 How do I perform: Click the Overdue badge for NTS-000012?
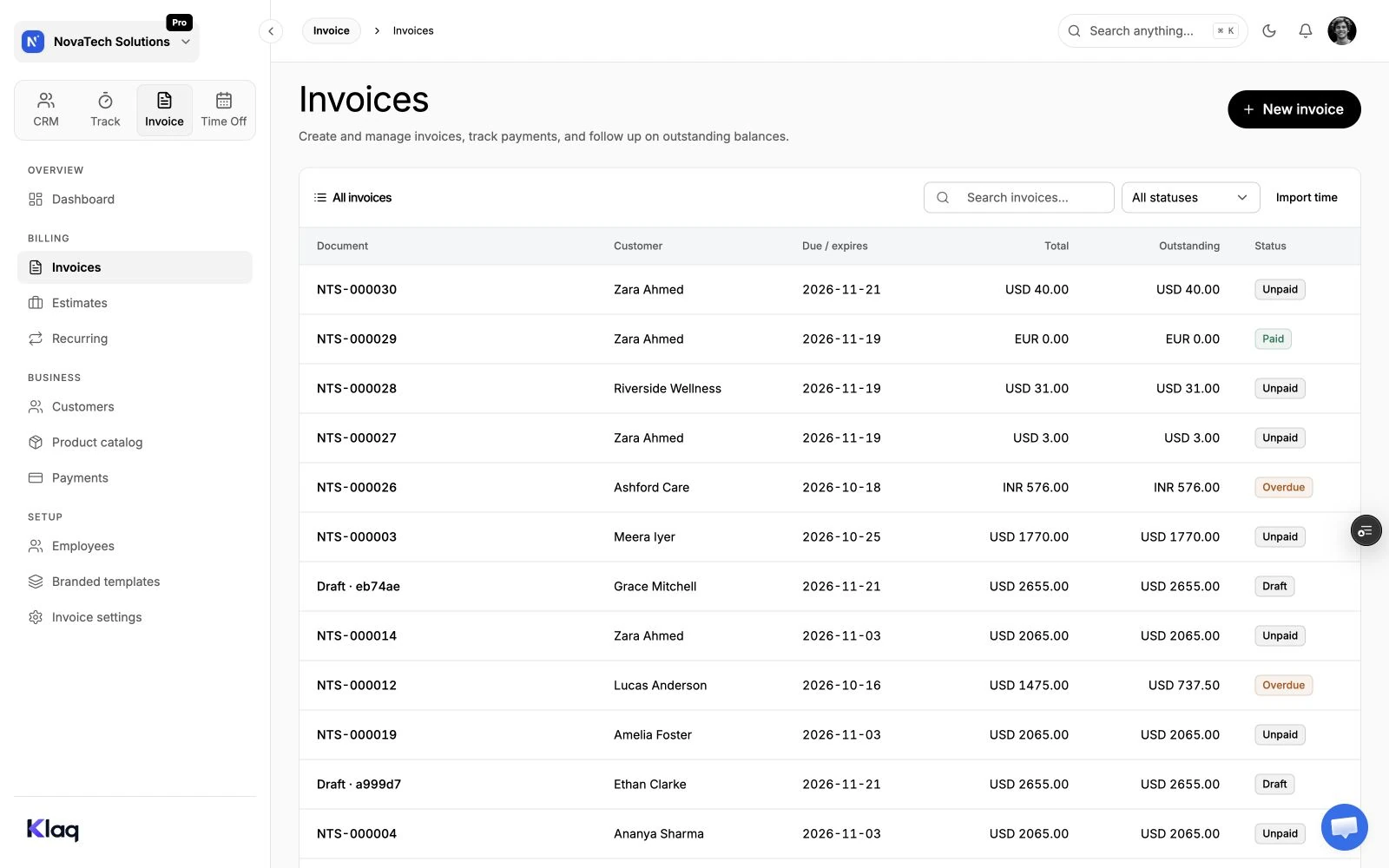pos(1283,686)
